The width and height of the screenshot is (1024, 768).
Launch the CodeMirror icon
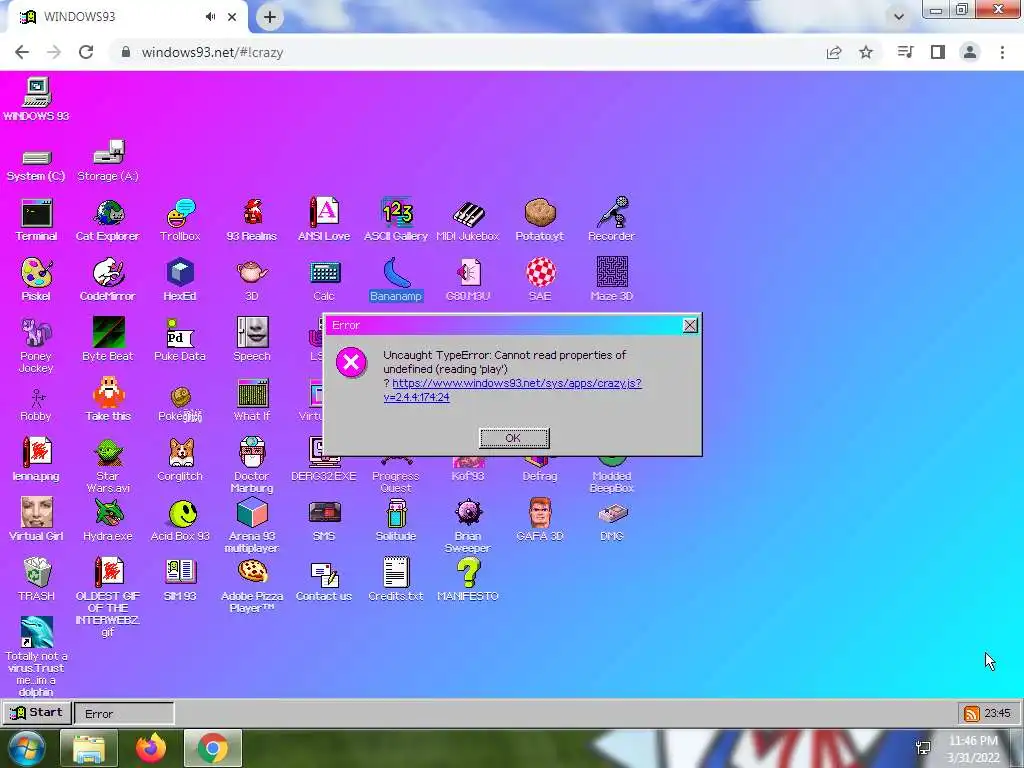tap(108, 272)
